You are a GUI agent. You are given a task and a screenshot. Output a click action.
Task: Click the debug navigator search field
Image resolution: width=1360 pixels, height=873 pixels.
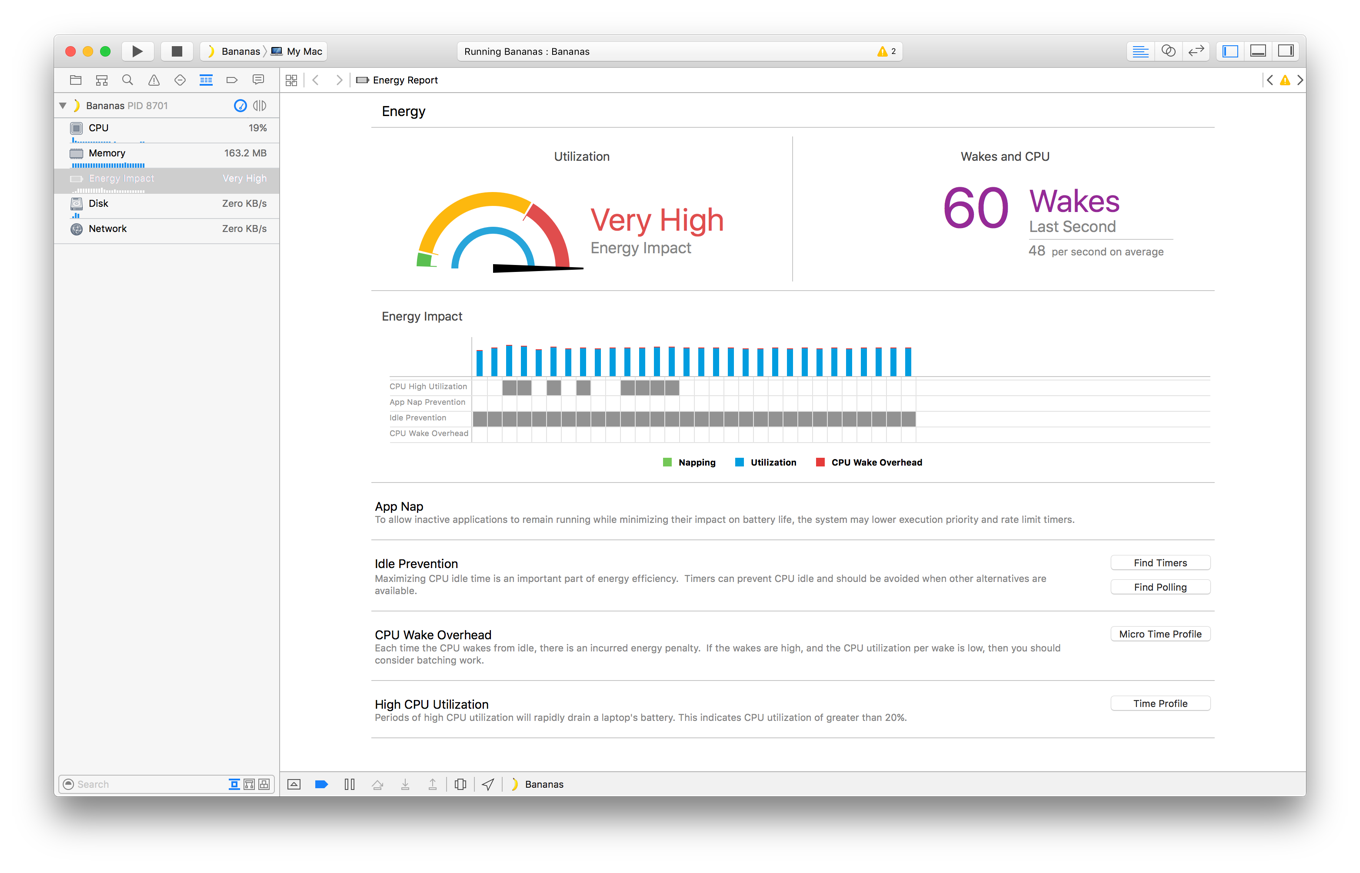click(140, 784)
